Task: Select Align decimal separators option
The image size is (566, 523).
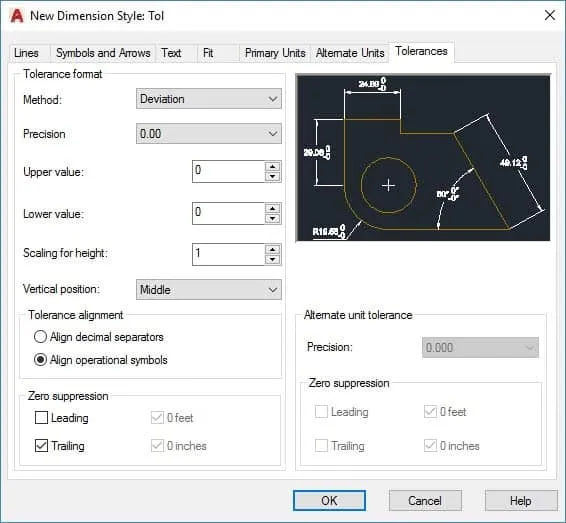Action: [x=40, y=337]
